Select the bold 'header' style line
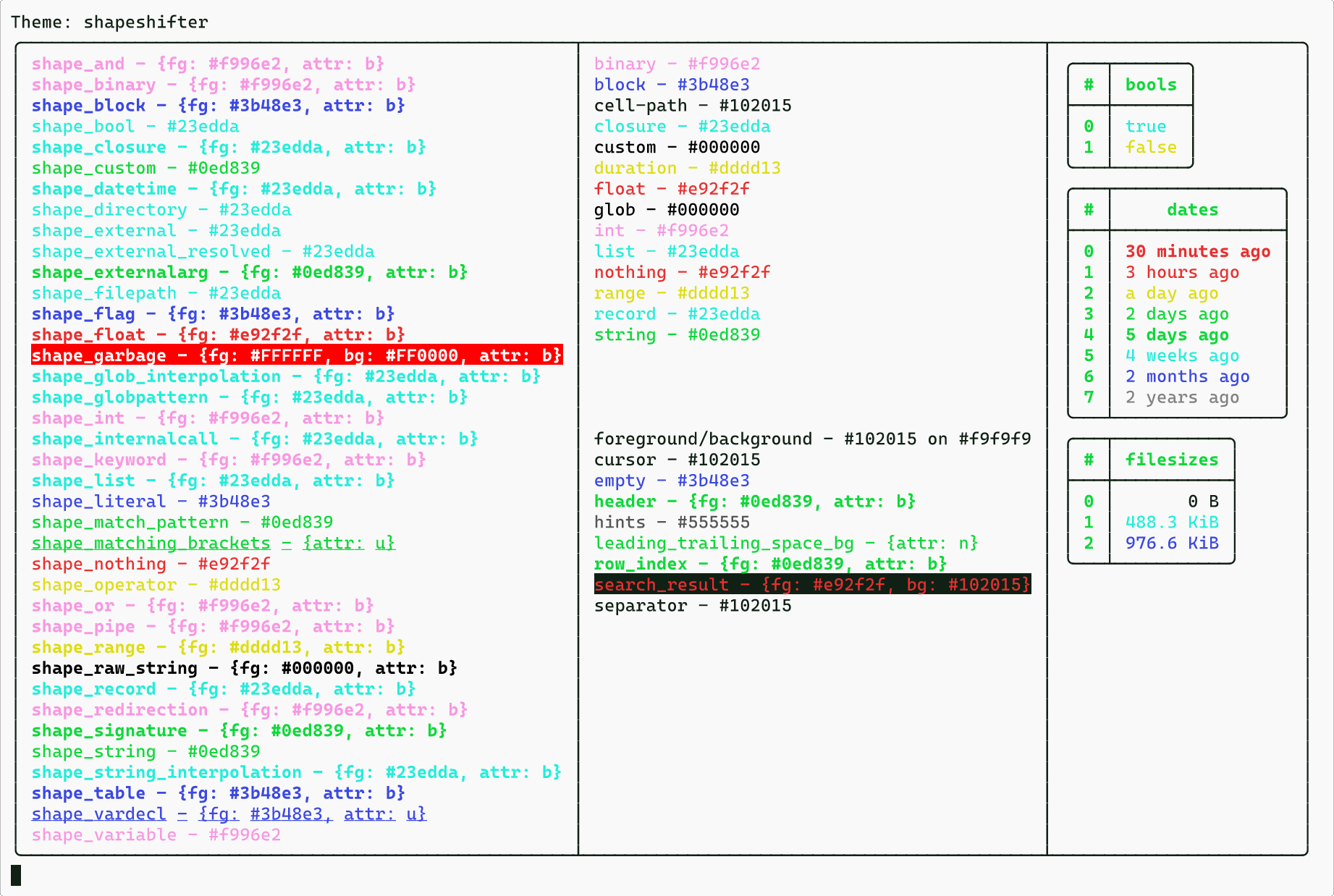The height and width of the screenshot is (896, 1334). click(755, 502)
